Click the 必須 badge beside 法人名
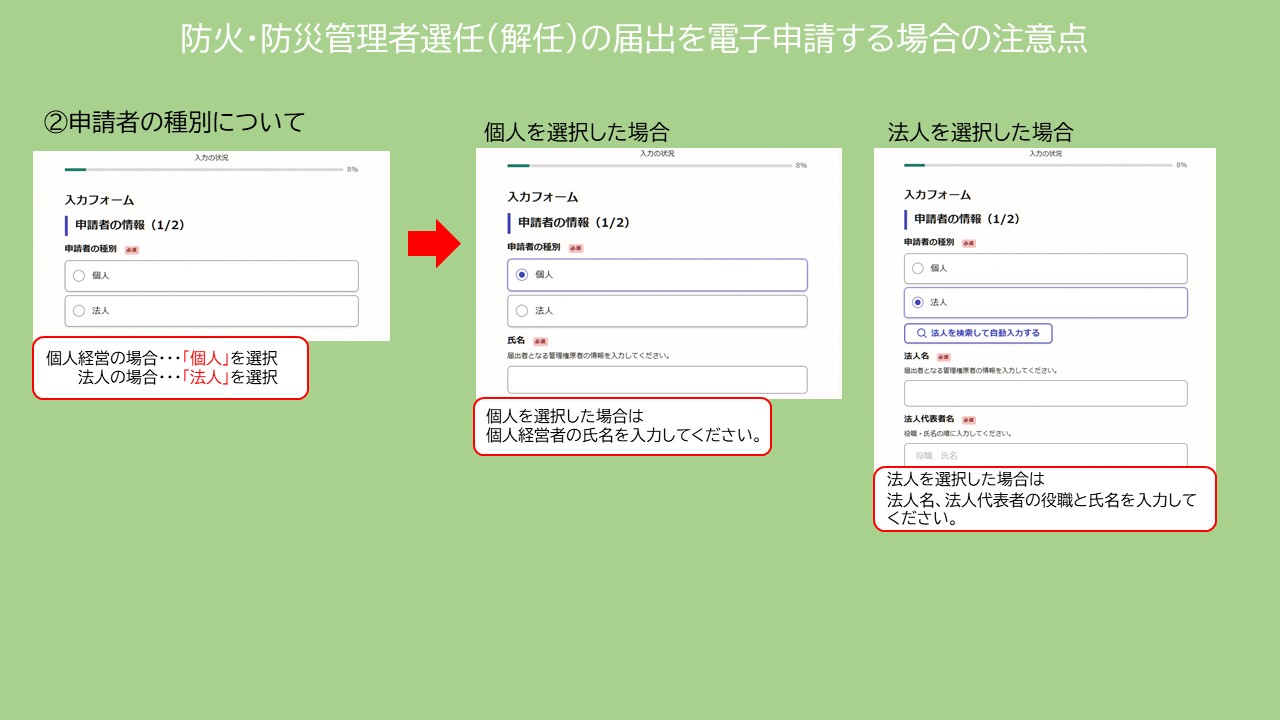The width and height of the screenshot is (1280, 720). [943, 357]
